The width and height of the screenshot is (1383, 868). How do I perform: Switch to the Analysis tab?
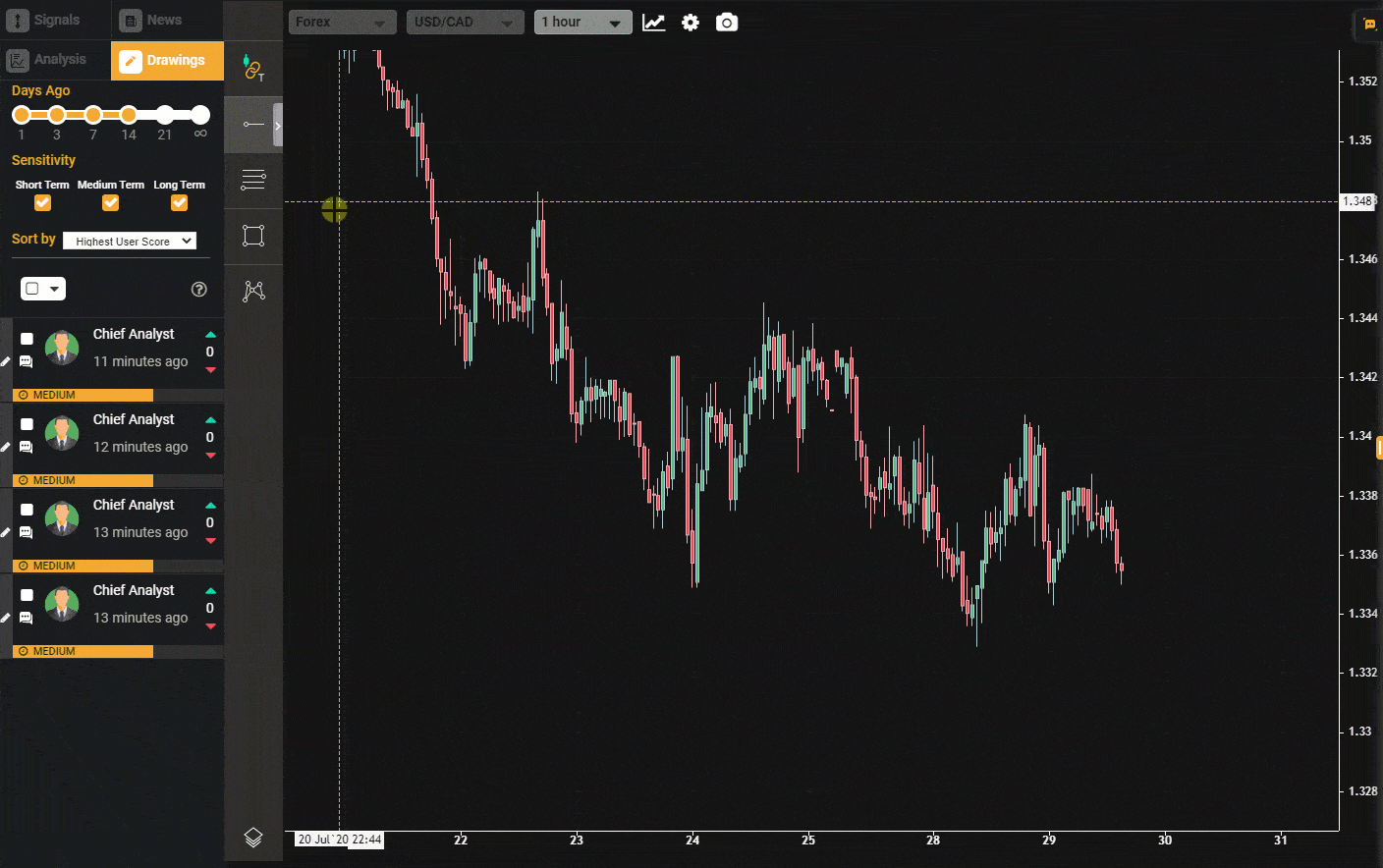click(56, 60)
